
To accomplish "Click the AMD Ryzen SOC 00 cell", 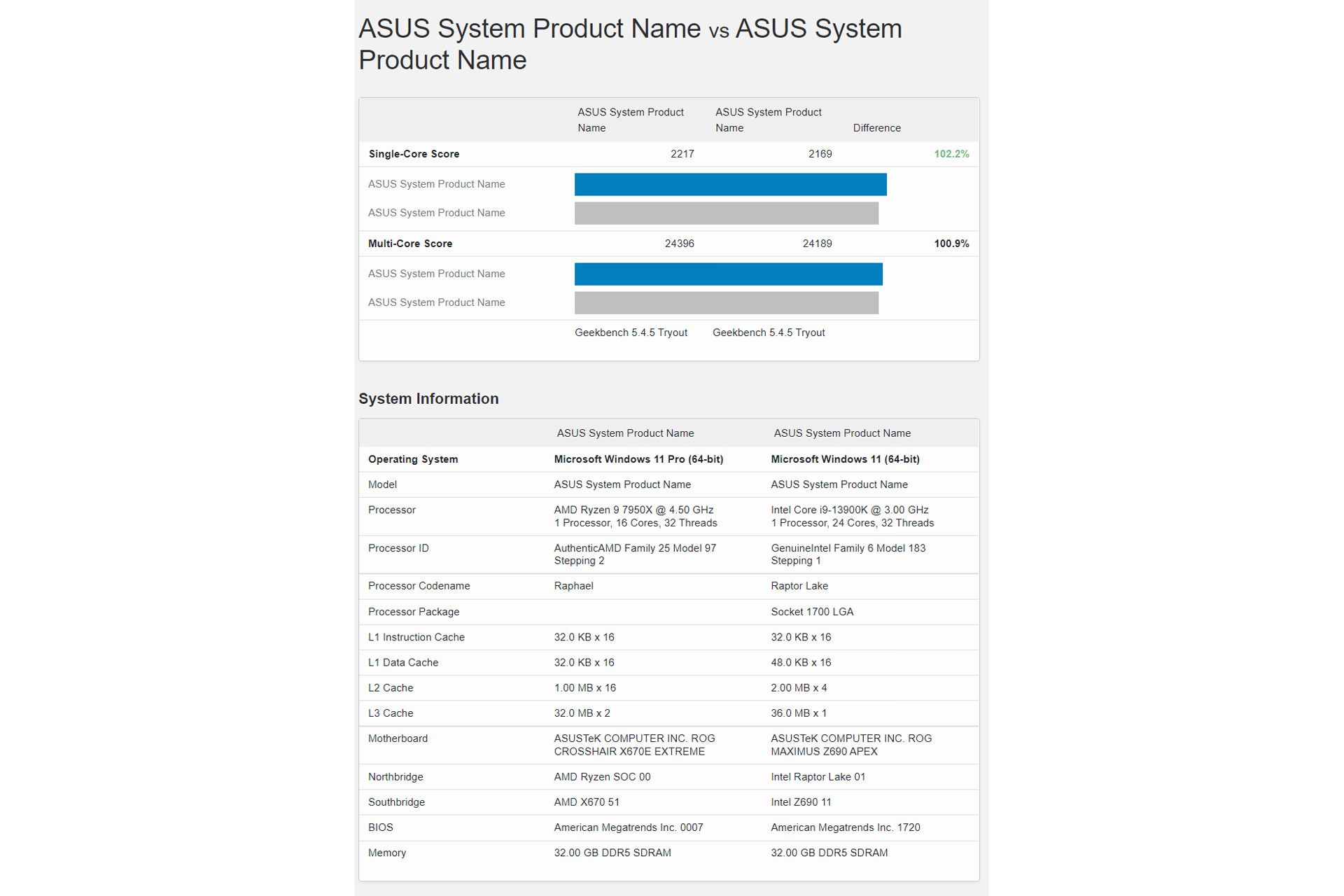I will 602,777.
